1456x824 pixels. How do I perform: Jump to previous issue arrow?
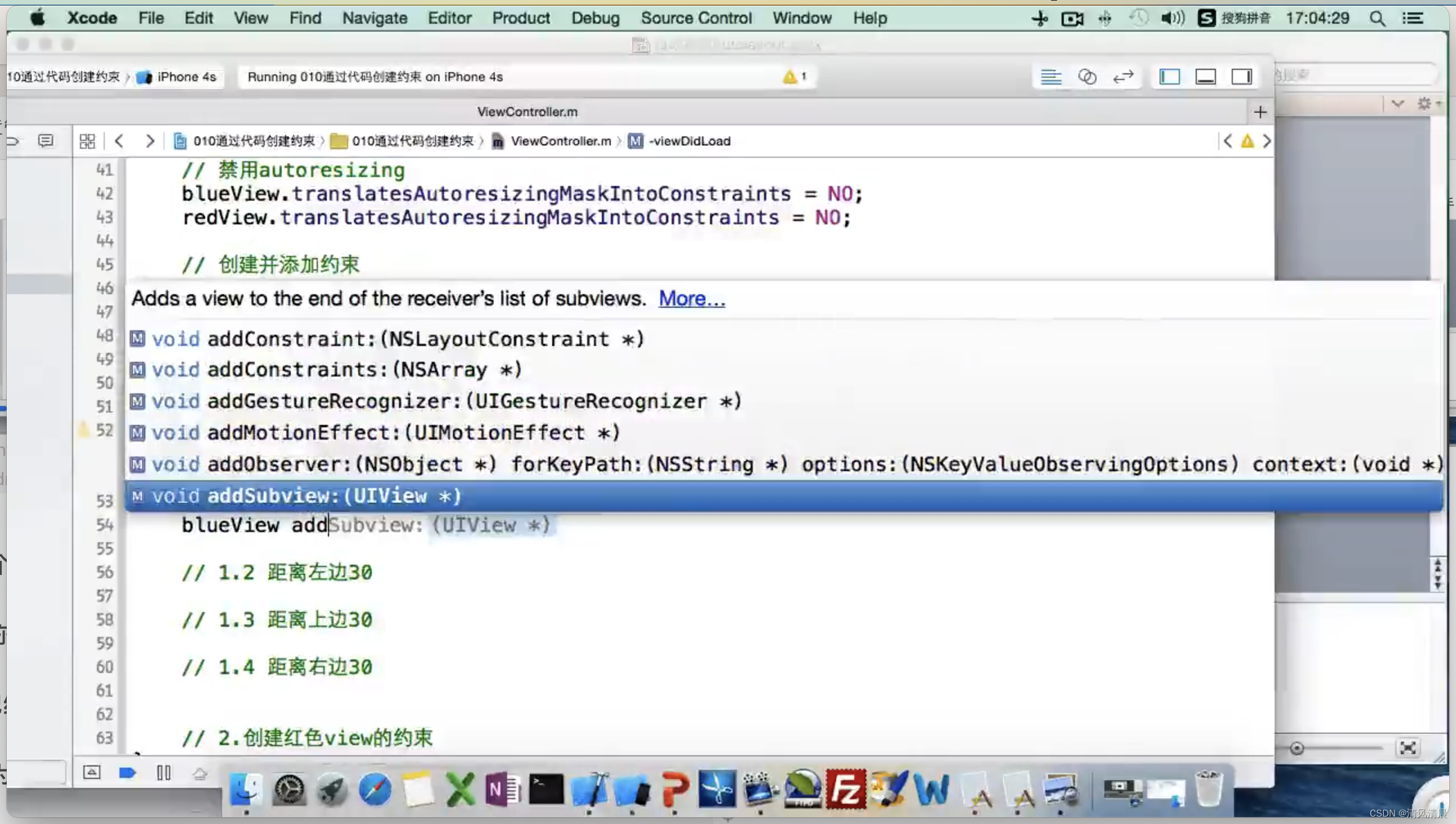[x=1227, y=141]
